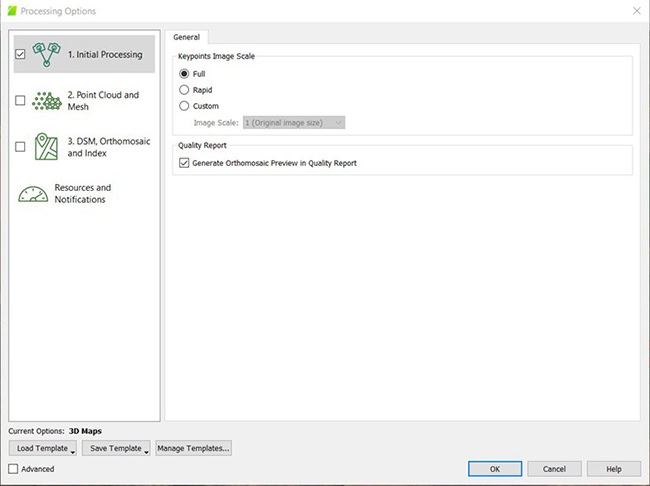Open the Save Template dropdown button

click(116, 448)
